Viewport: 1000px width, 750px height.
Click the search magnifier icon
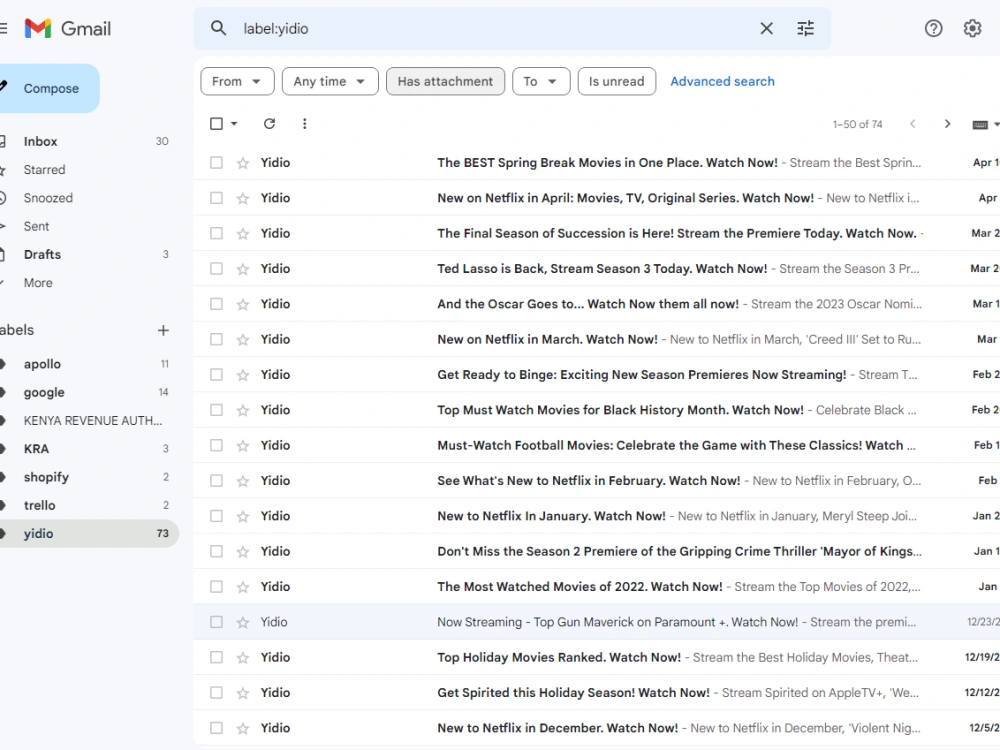click(219, 28)
